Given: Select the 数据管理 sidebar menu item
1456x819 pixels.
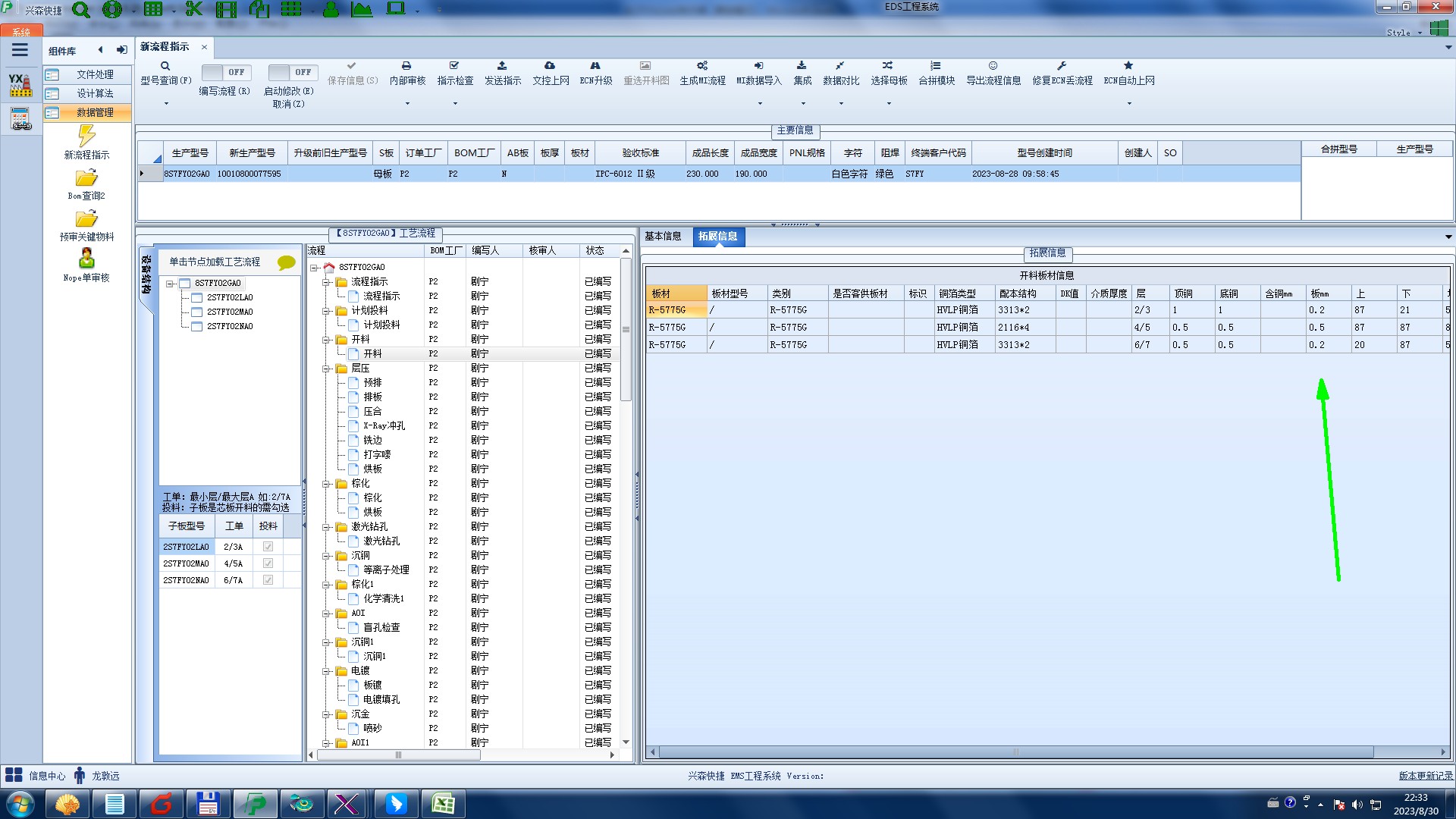Looking at the screenshot, I should coord(94,112).
